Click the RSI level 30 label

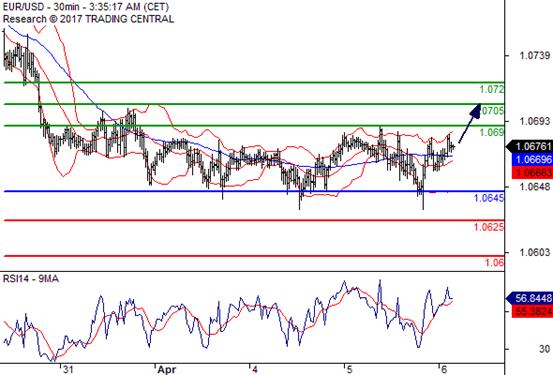(x=544, y=349)
